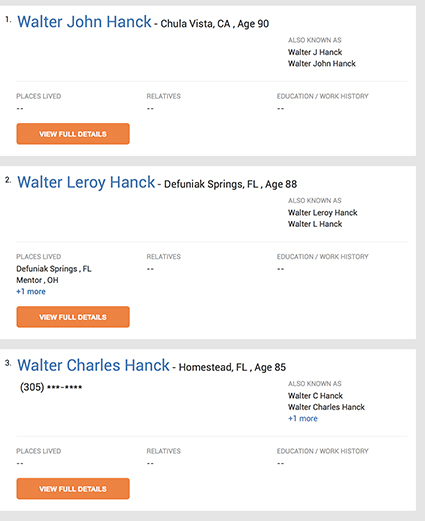Image resolution: width=425 pixels, height=521 pixels.
Task: View full details for Walter Leroy Hanck
Action: tap(73, 317)
